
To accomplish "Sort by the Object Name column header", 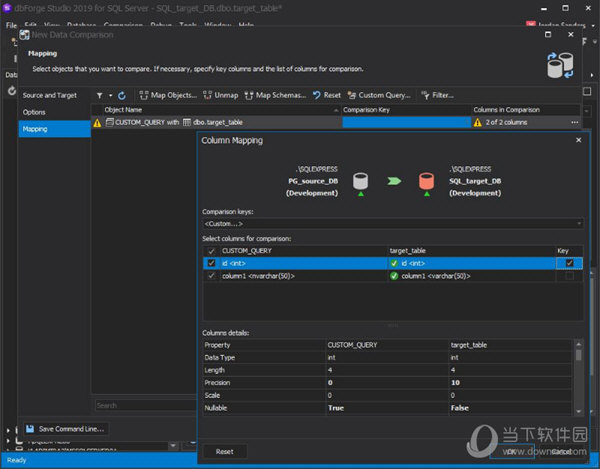I will [x=221, y=110].
